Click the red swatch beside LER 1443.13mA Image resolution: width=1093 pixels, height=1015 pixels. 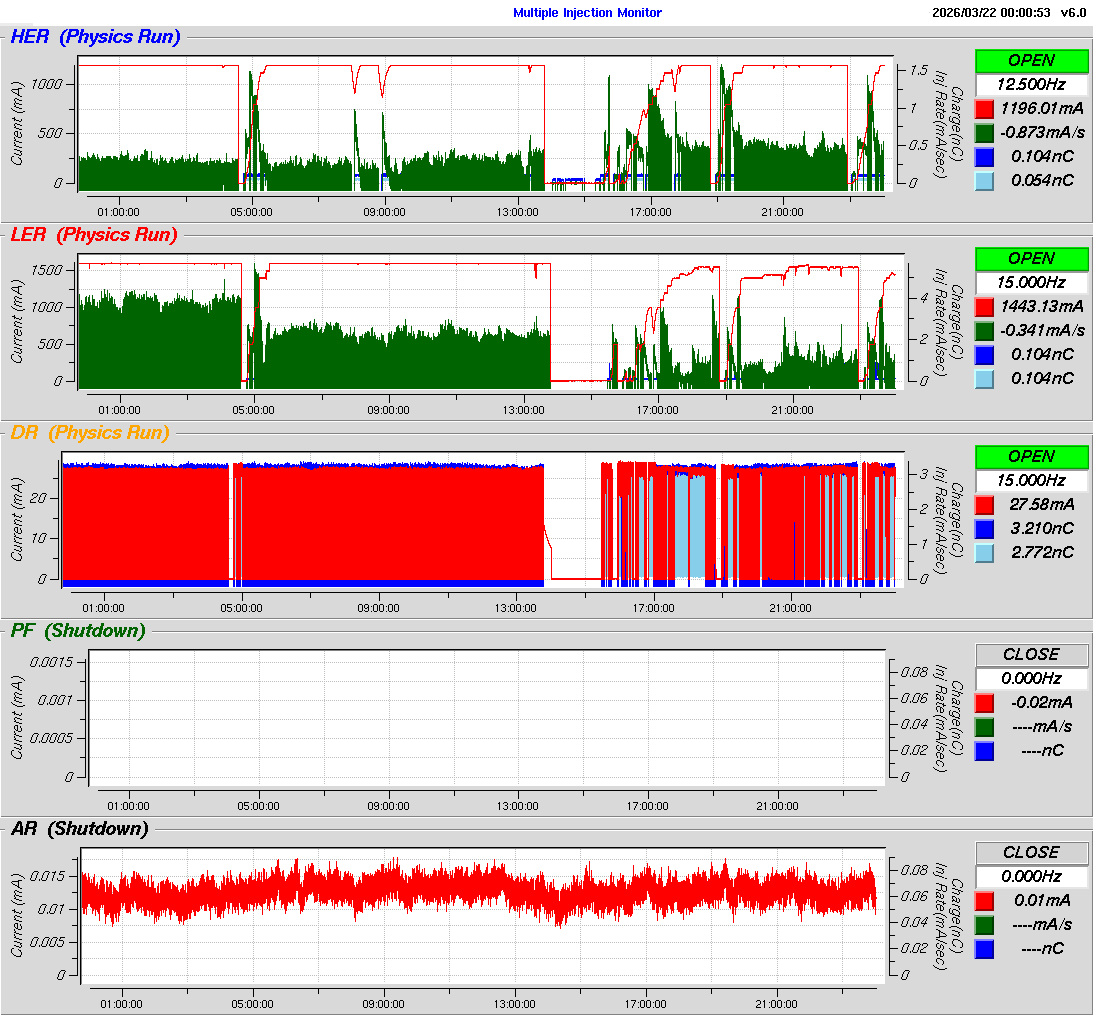[x=984, y=306]
